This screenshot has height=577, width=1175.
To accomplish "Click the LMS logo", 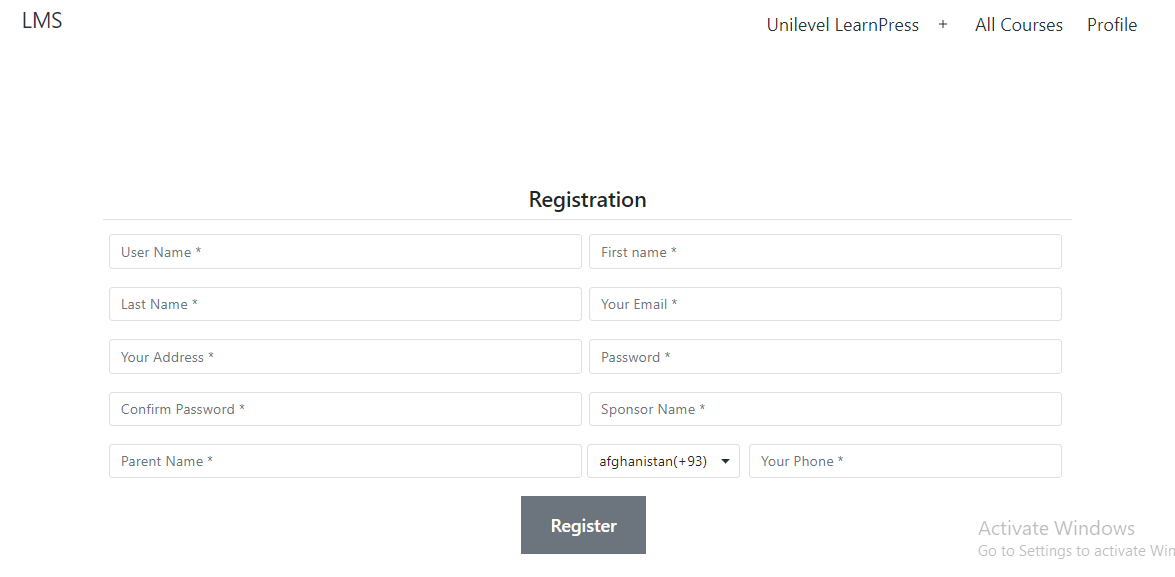I will tap(42, 20).
